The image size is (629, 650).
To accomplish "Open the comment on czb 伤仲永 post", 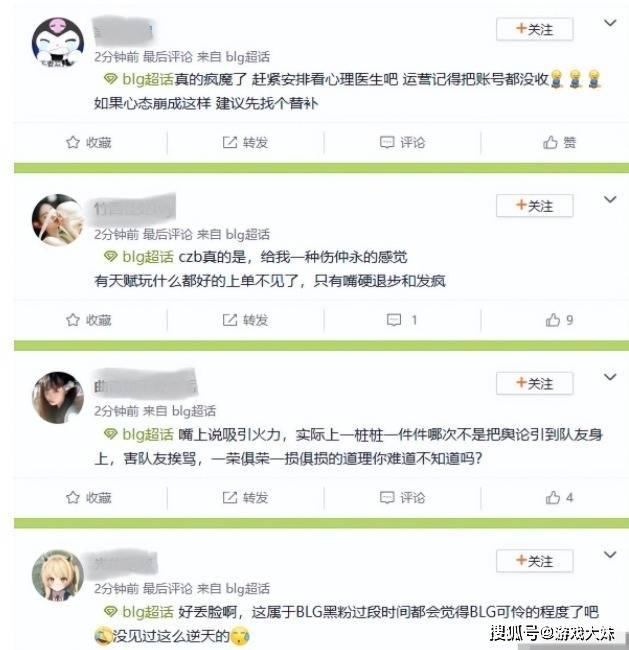I will (402, 320).
